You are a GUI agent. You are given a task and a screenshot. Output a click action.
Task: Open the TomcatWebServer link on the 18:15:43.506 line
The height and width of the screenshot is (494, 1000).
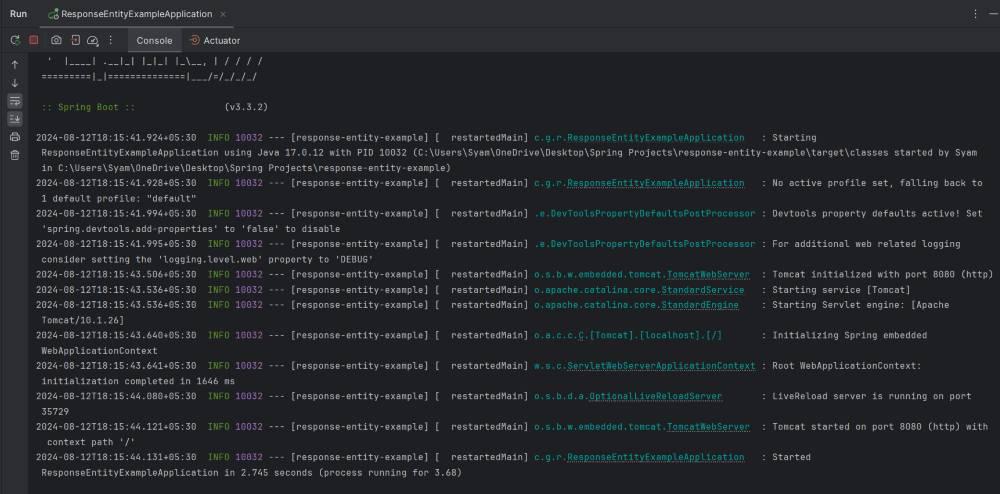(x=708, y=275)
